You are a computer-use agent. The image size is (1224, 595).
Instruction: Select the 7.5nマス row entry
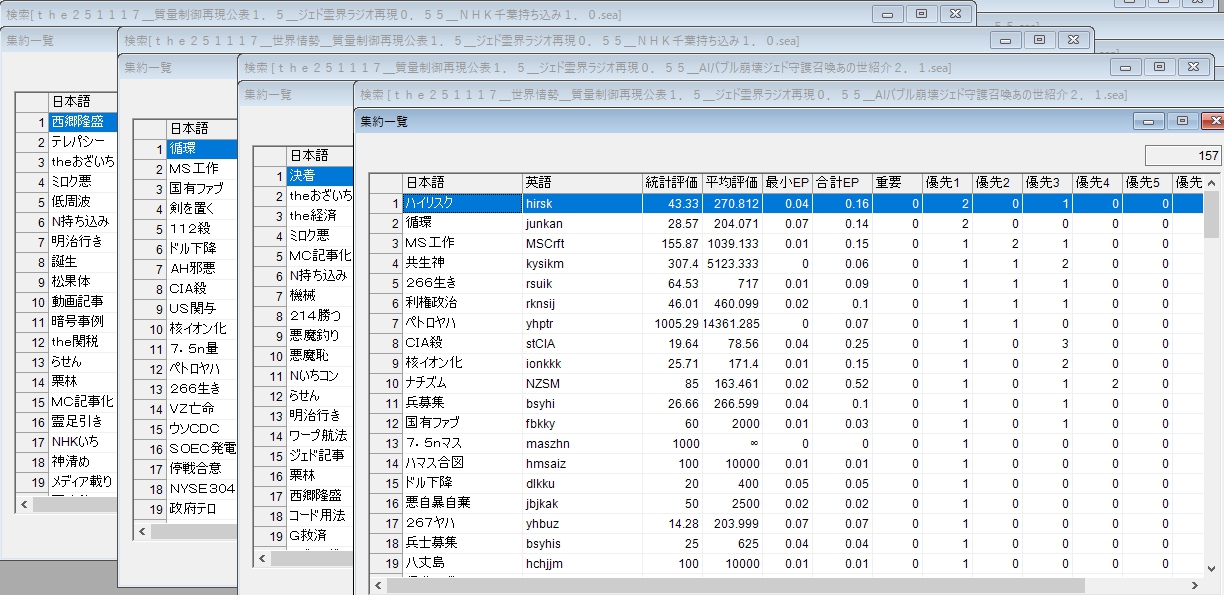coord(461,443)
